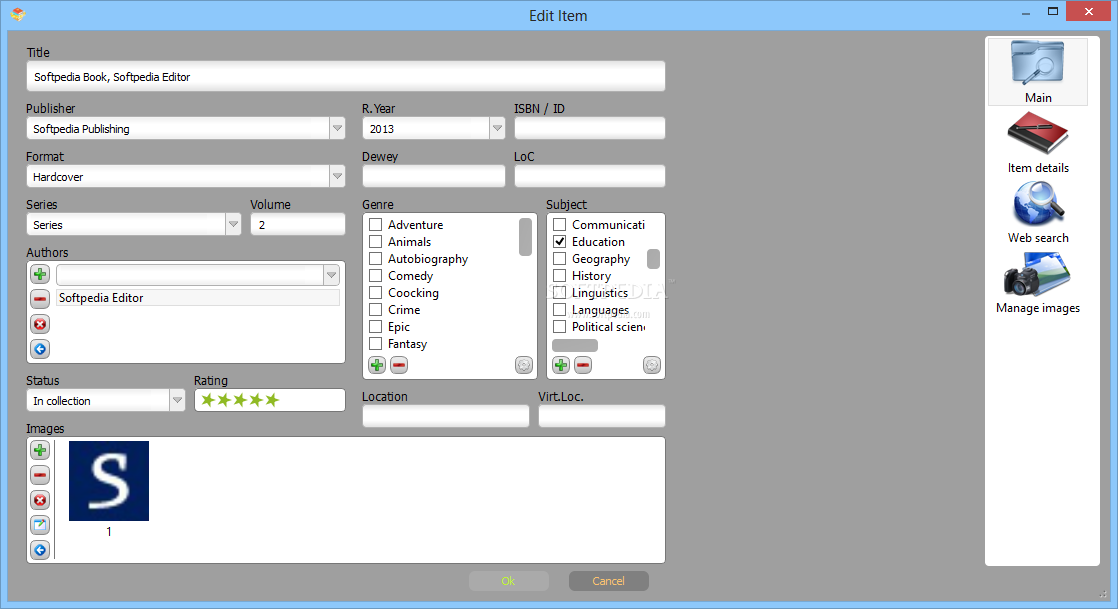1118x609 pixels.
Task: Click blue arrow icon in Images panel
Action: click(x=40, y=550)
